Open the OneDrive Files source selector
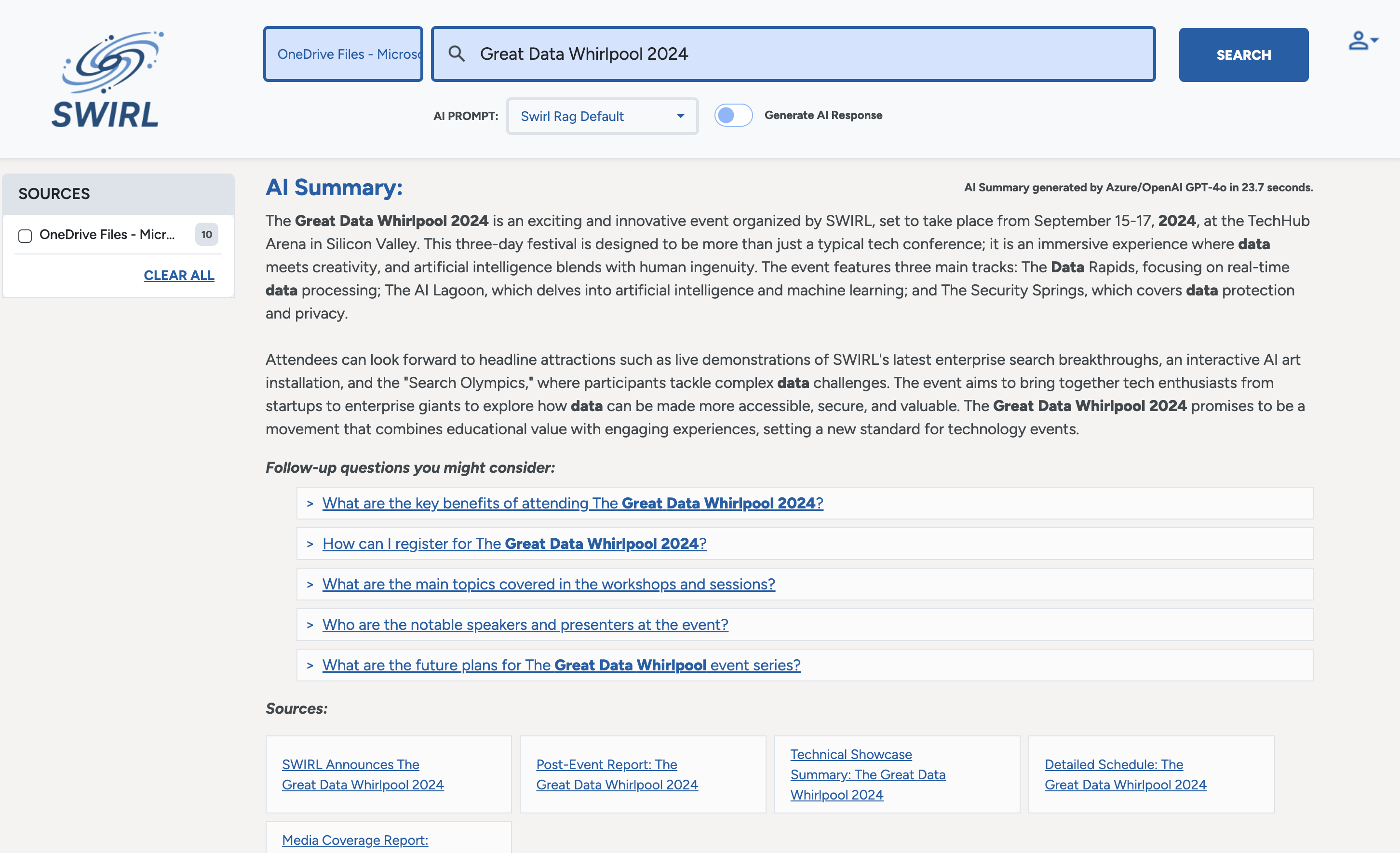Screen dimensions: 1400x853 click(343, 54)
